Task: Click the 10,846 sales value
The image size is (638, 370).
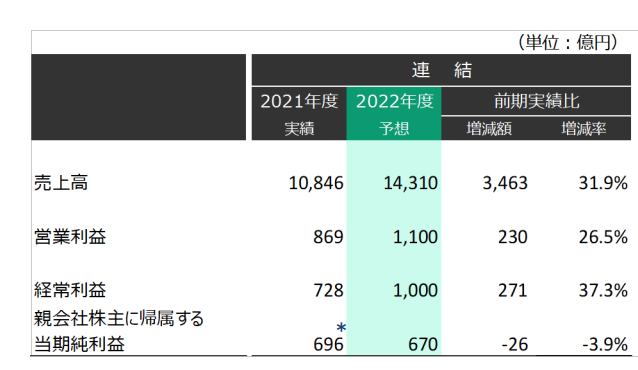Action: pos(316,183)
